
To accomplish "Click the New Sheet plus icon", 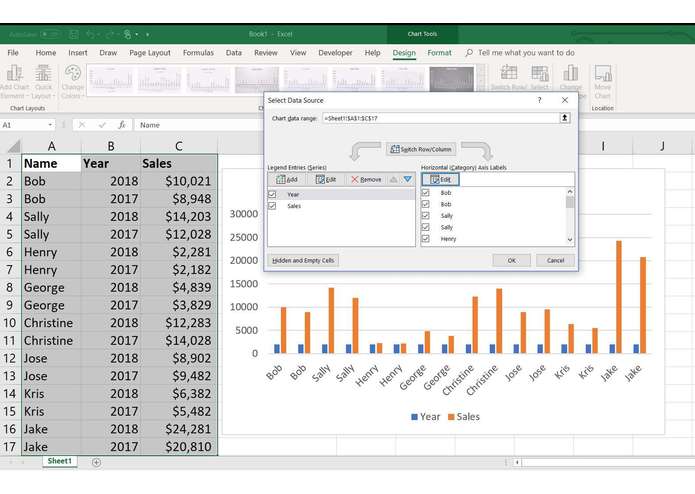I will click(96, 462).
